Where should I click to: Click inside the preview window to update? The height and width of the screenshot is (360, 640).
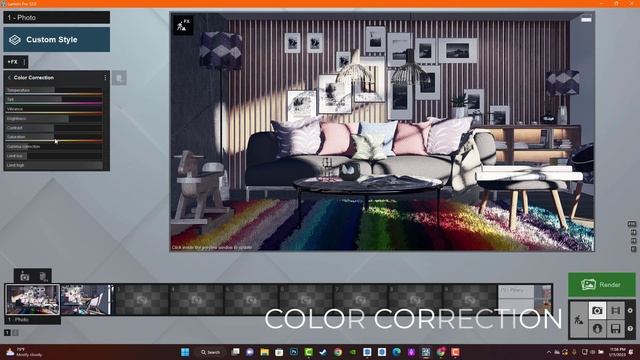[382, 131]
